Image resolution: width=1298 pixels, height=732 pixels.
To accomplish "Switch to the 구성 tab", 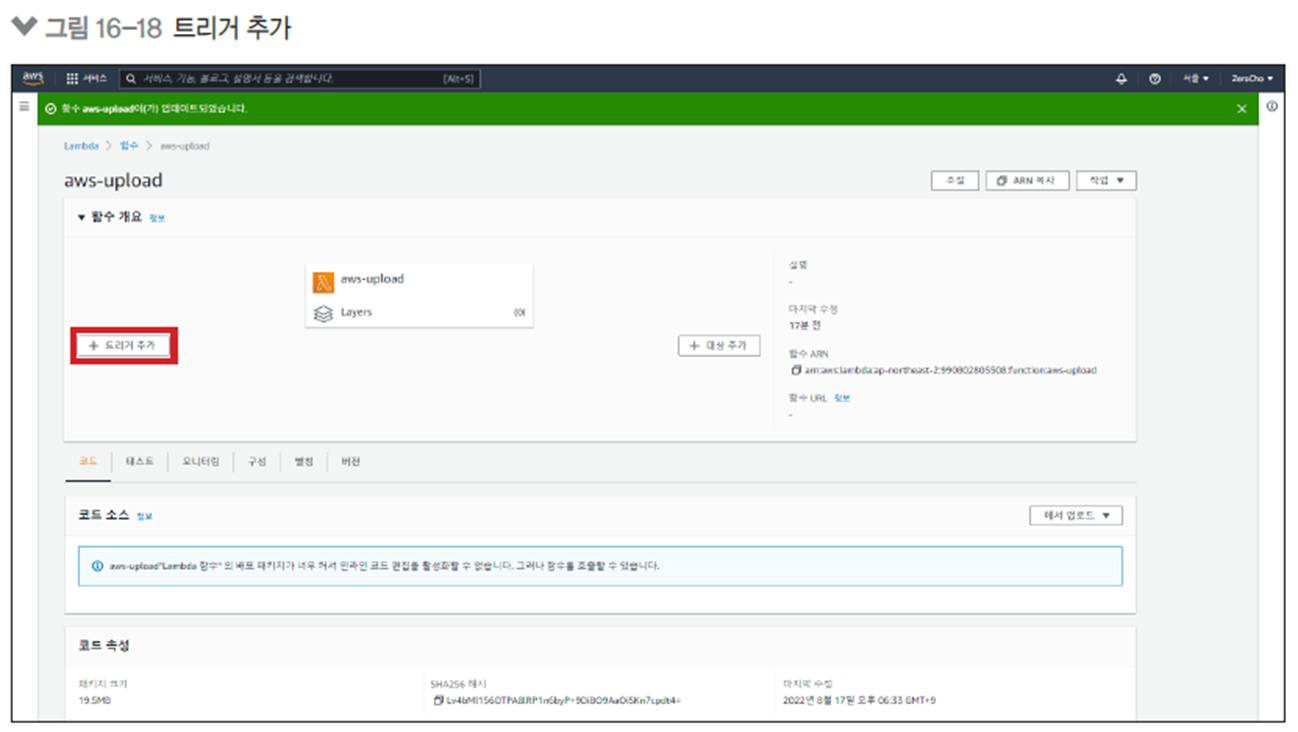I will pyautogui.click(x=257, y=462).
